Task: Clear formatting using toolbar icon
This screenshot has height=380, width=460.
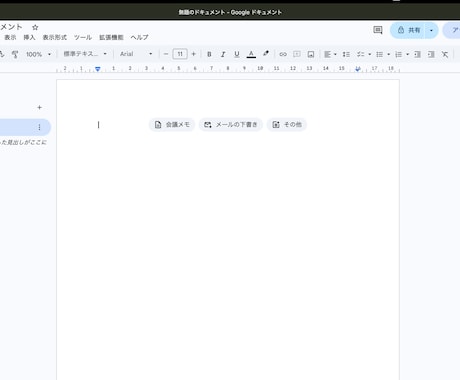Action: (x=445, y=54)
